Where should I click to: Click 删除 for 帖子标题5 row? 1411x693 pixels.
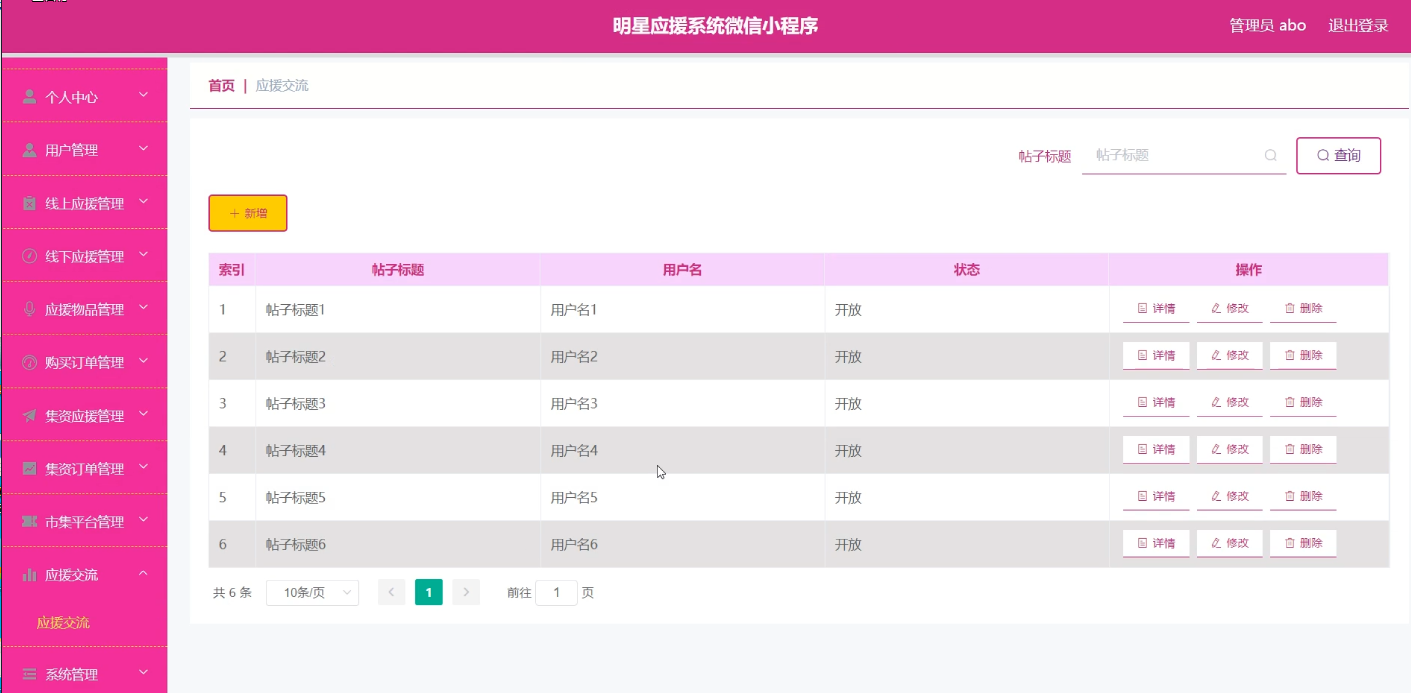(x=1303, y=497)
